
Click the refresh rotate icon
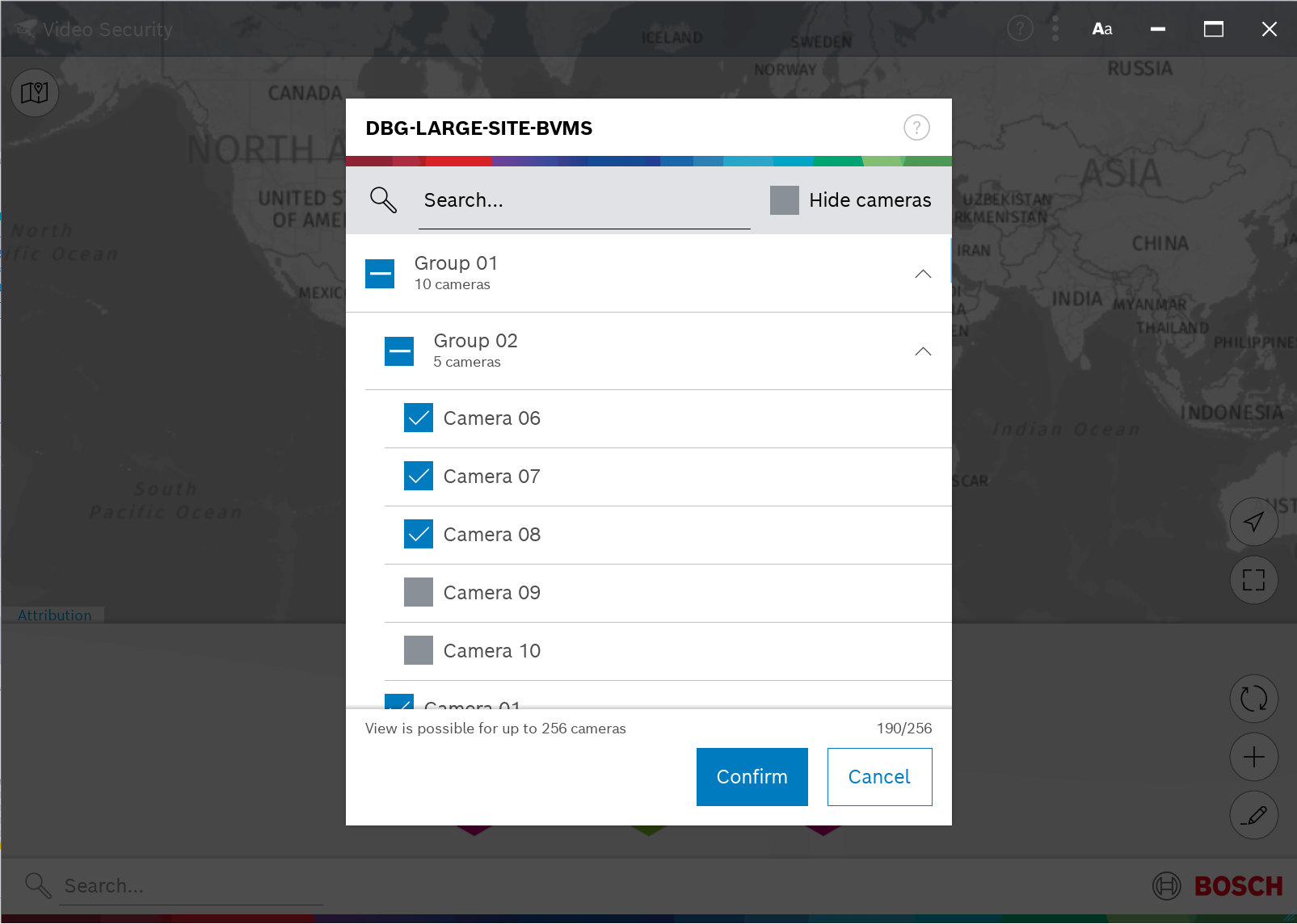(1253, 699)
